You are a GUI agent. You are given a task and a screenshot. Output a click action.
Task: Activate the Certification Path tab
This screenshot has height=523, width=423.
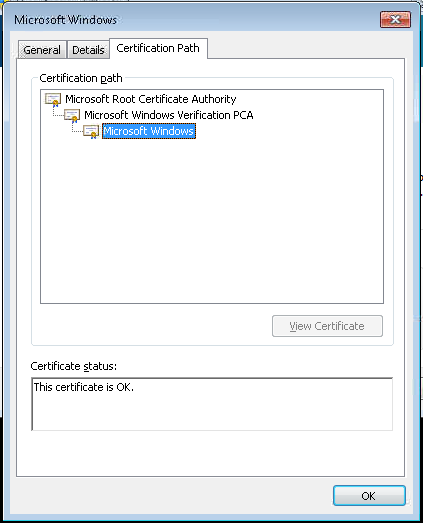(x=158, y=48)
